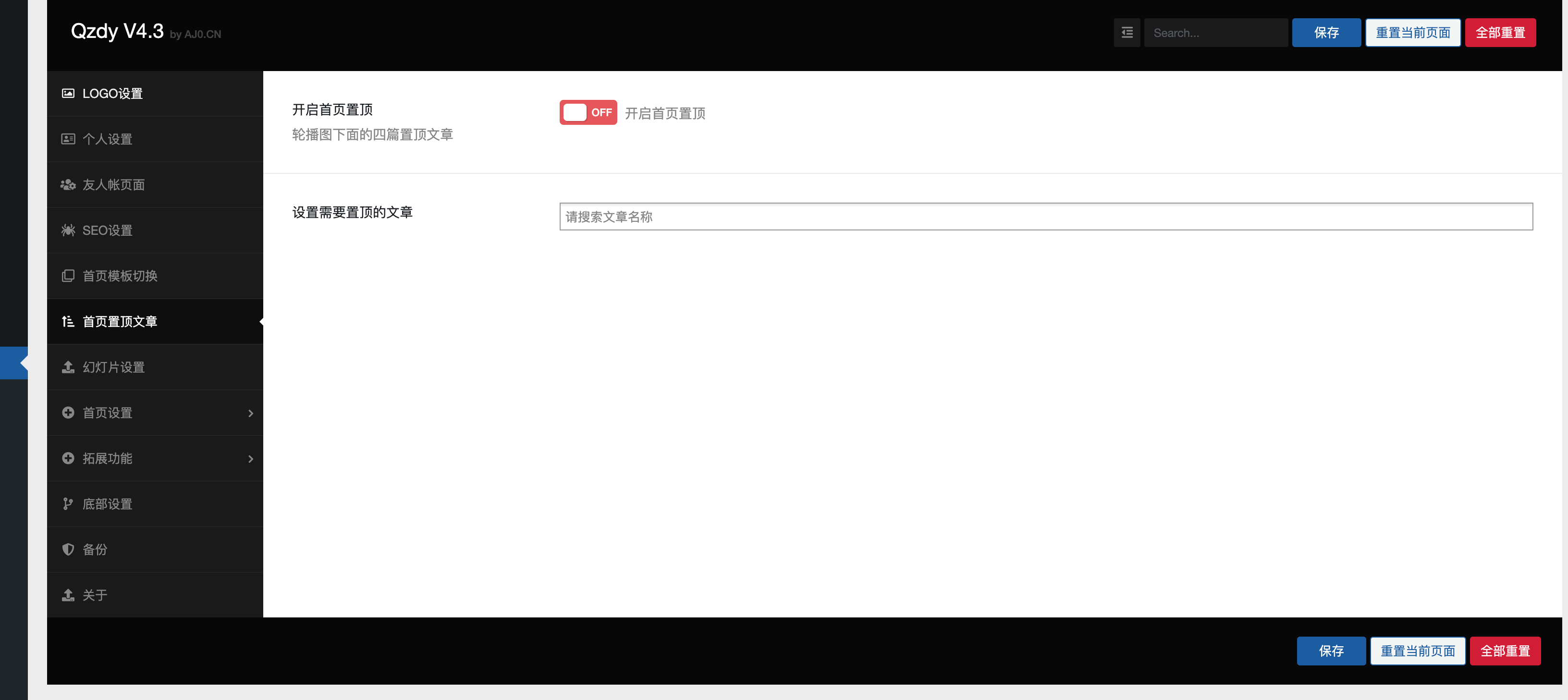The image size is (1568, 700).
Task: Go to 友人帐页面 settings
Action: 155,185
